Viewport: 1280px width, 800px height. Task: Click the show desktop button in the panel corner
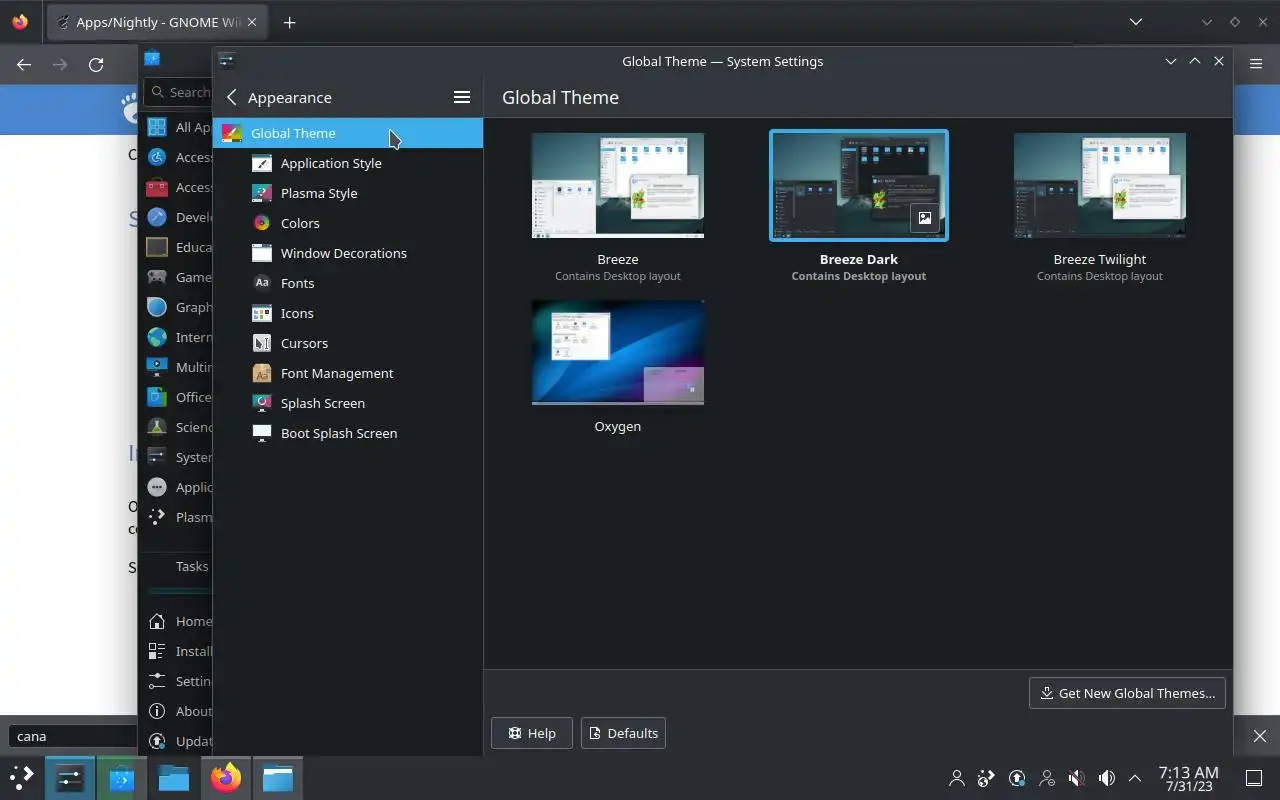click(1253, 778)
